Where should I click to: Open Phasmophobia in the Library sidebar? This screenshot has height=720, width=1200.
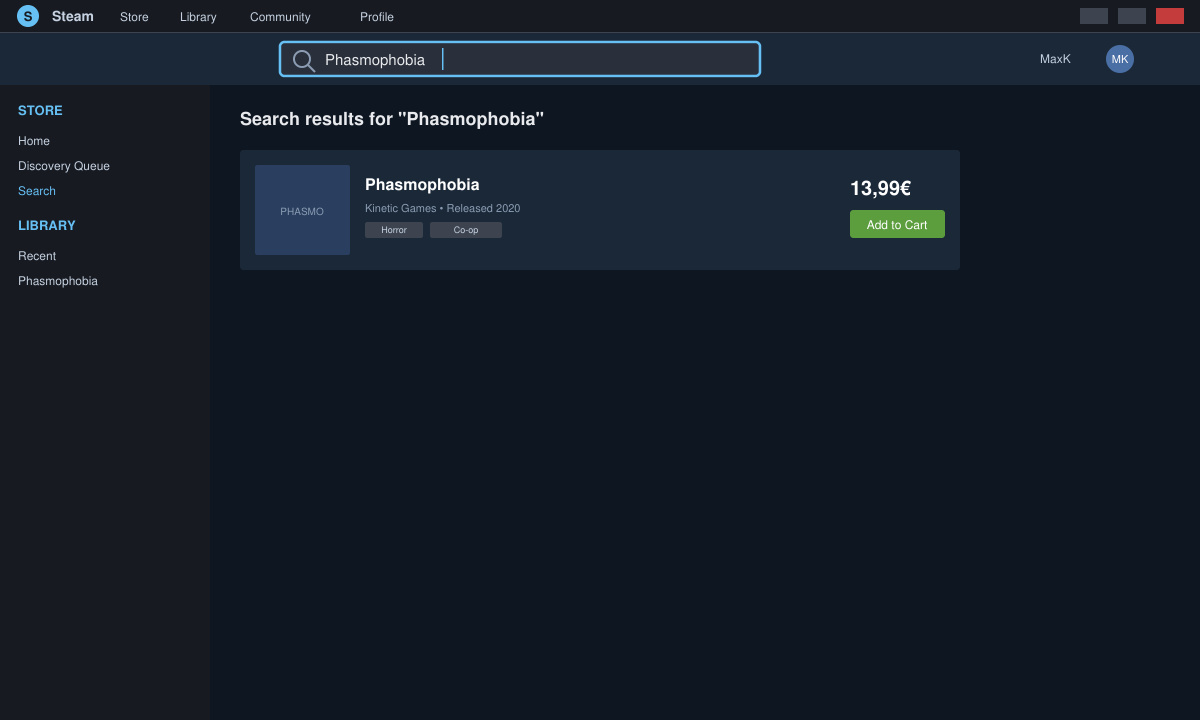(x=58, y=281)
